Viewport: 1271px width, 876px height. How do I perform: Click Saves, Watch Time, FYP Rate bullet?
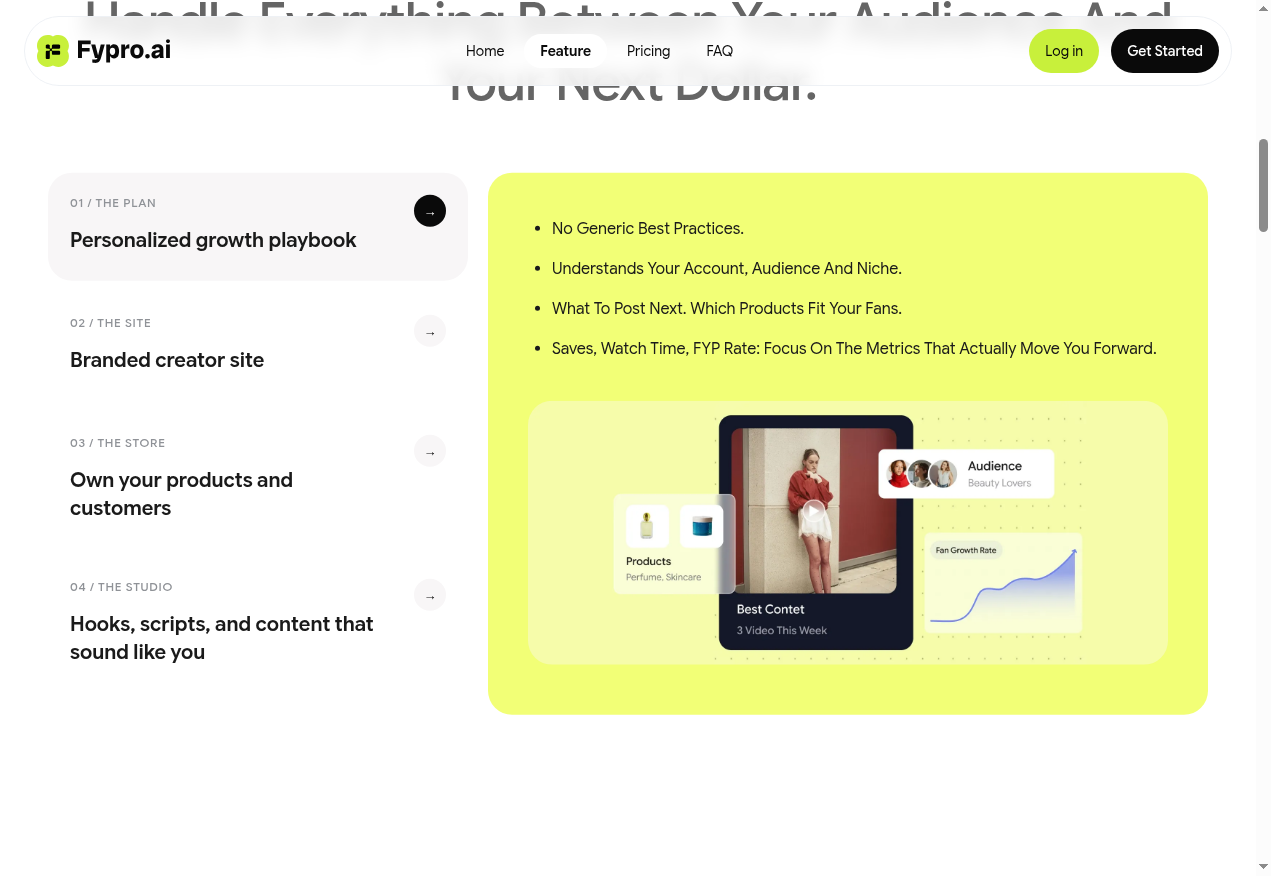point(854,348)
